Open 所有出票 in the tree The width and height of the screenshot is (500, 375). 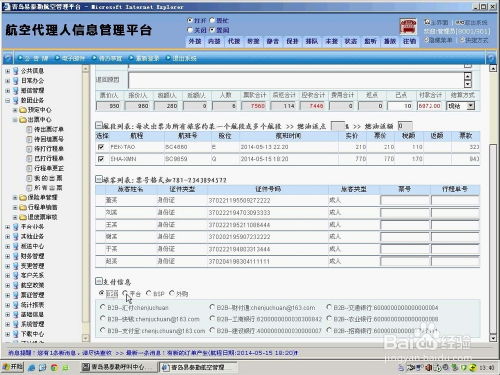coord(48,188)
